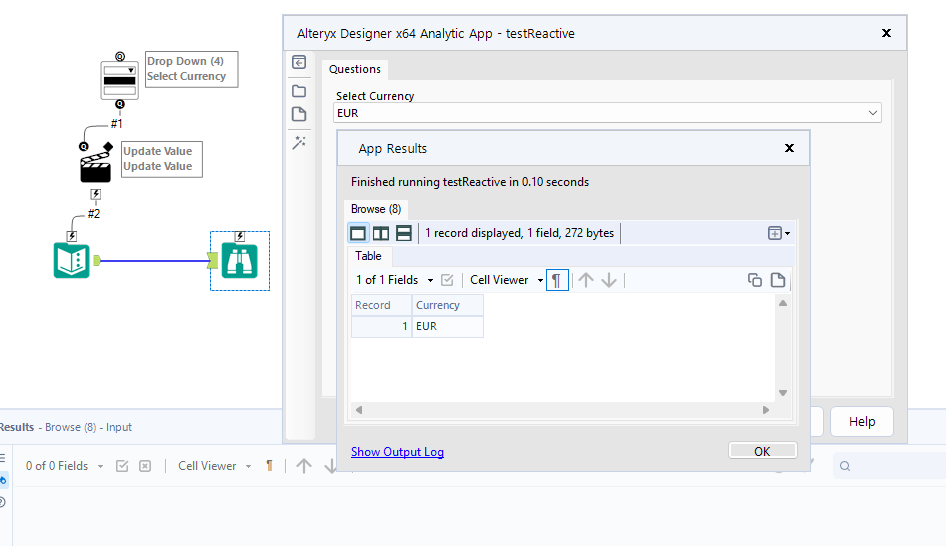
Task: Select the Browse binoculars tool on canvas
Action: point(240,261)
